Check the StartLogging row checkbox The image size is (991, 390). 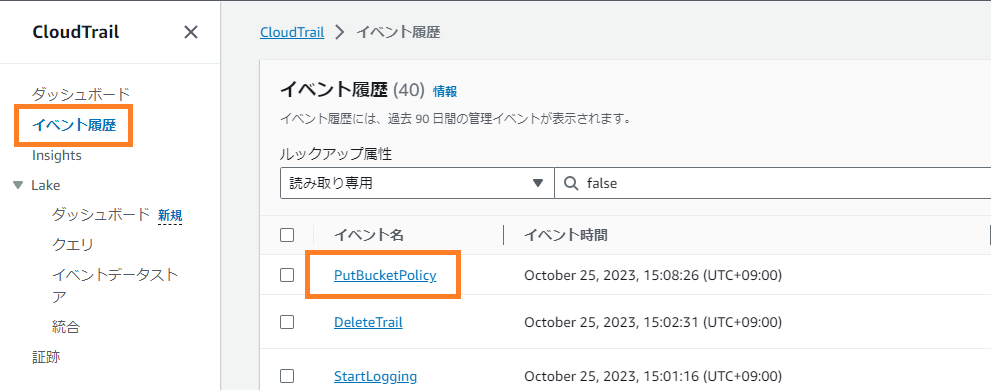click(287, 377)
